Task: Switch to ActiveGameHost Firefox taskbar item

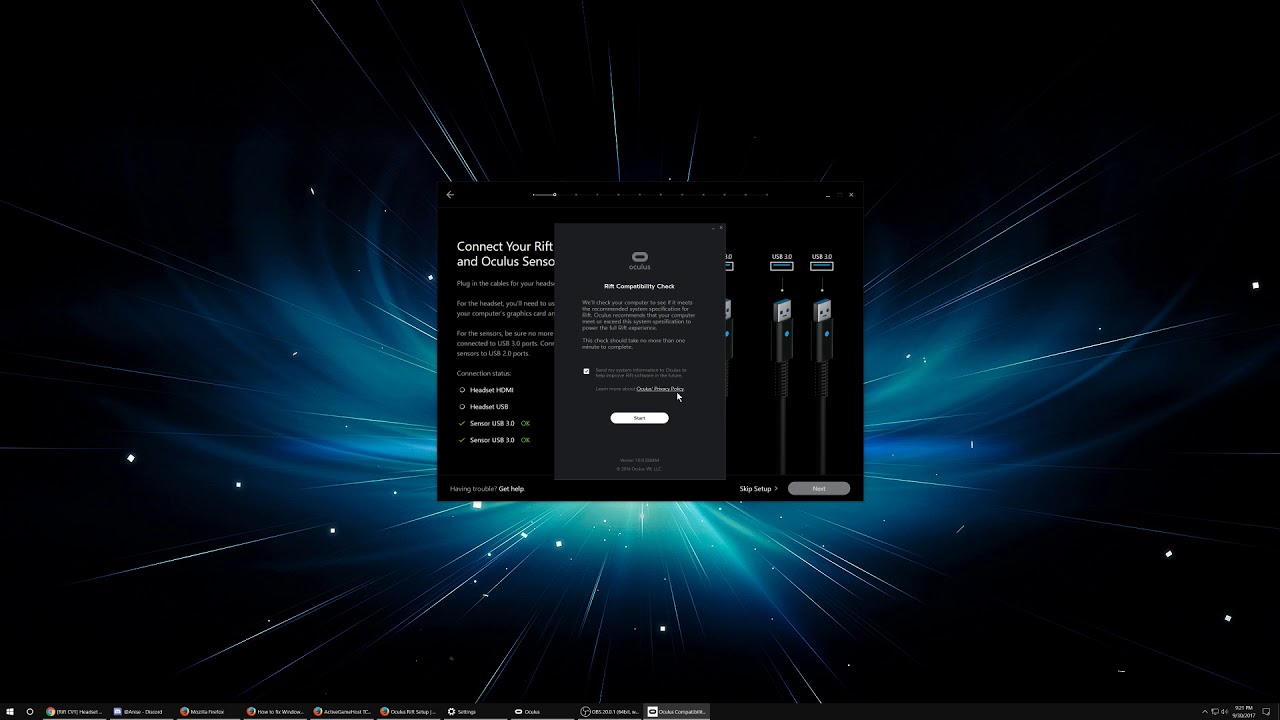Action: 342,712
